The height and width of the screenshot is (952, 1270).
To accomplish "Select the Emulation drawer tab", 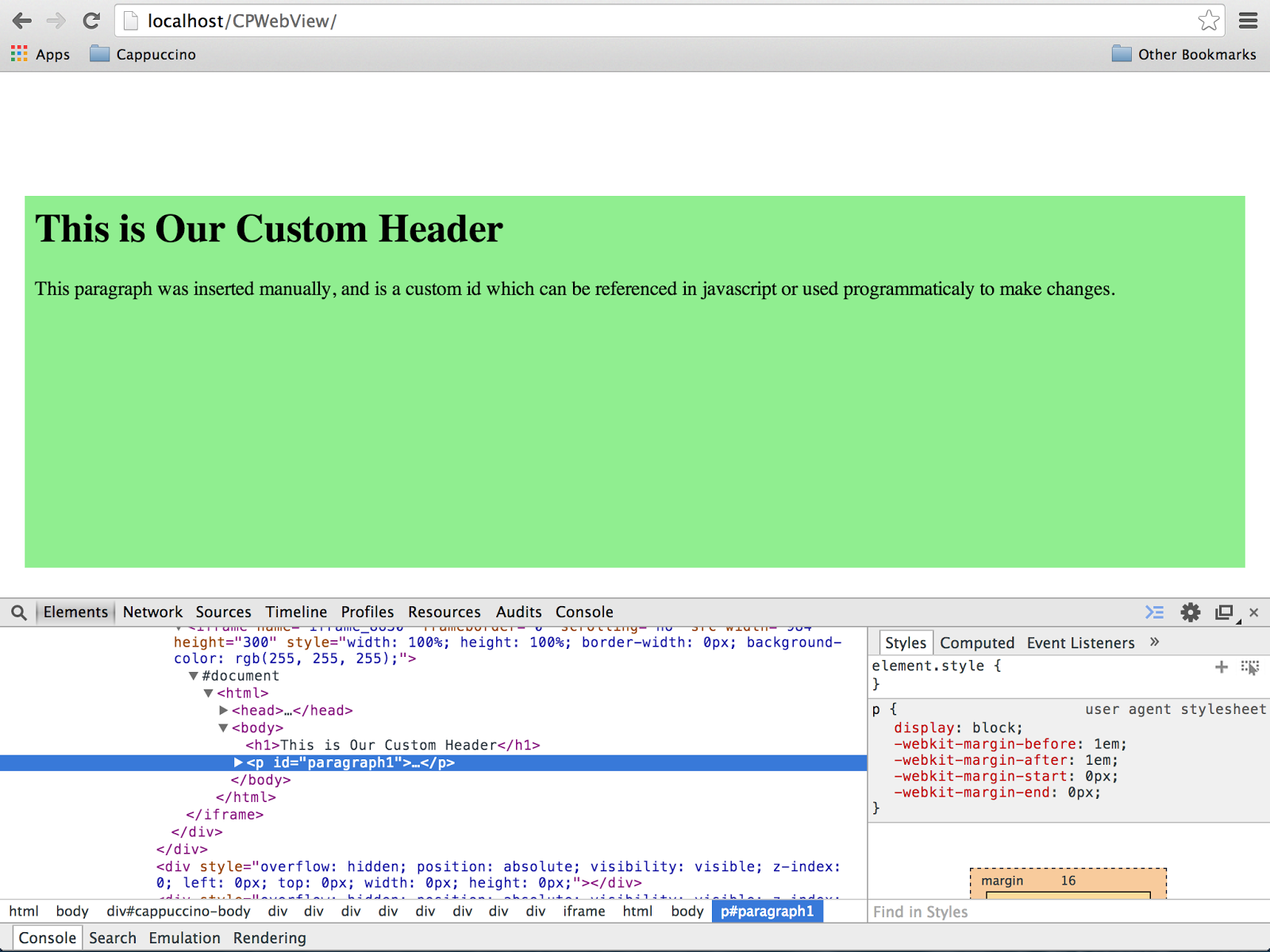I will coord(184,938).
